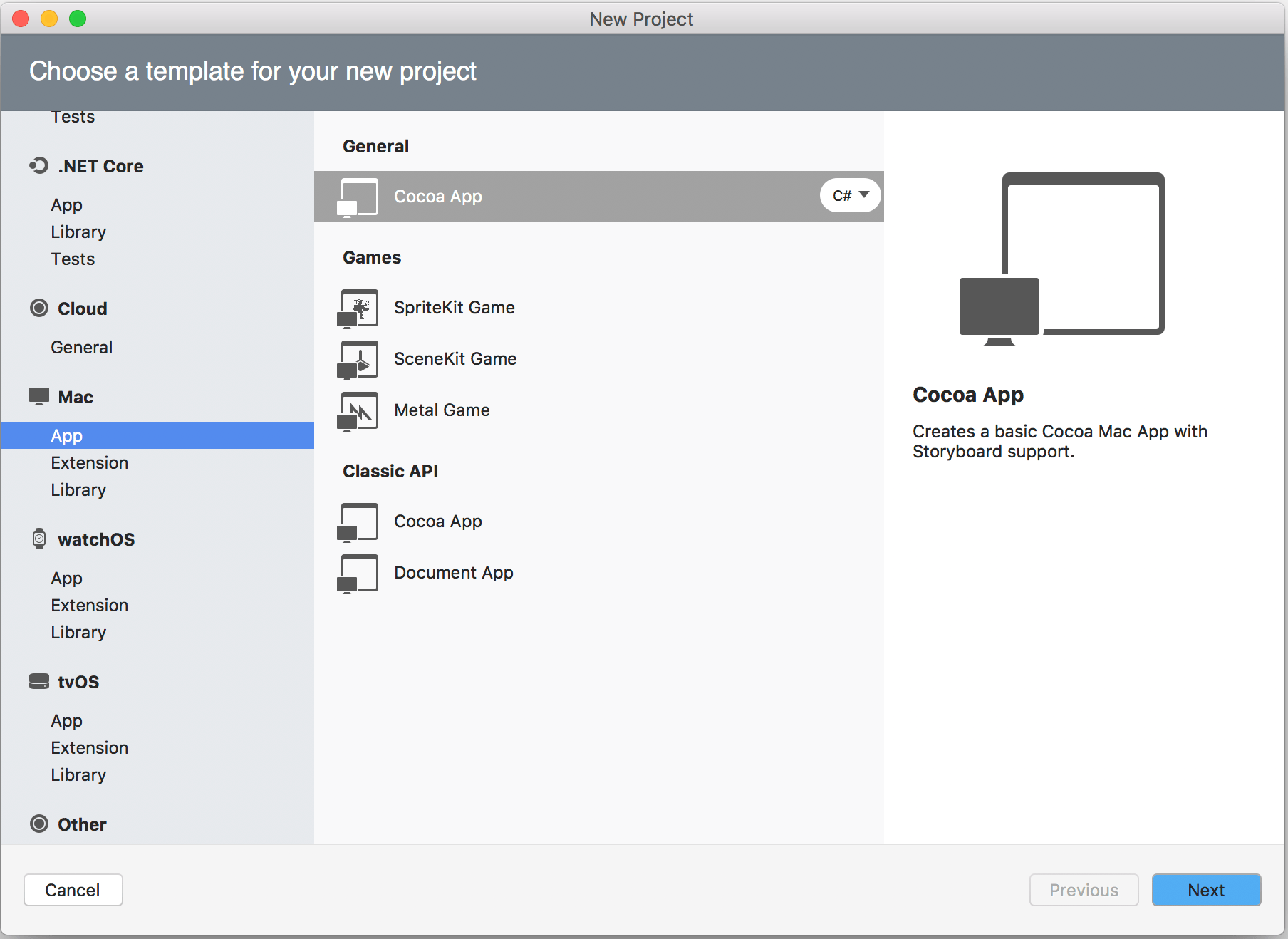
Task: Select Library under Mac
Action: [x=157, y=490]
